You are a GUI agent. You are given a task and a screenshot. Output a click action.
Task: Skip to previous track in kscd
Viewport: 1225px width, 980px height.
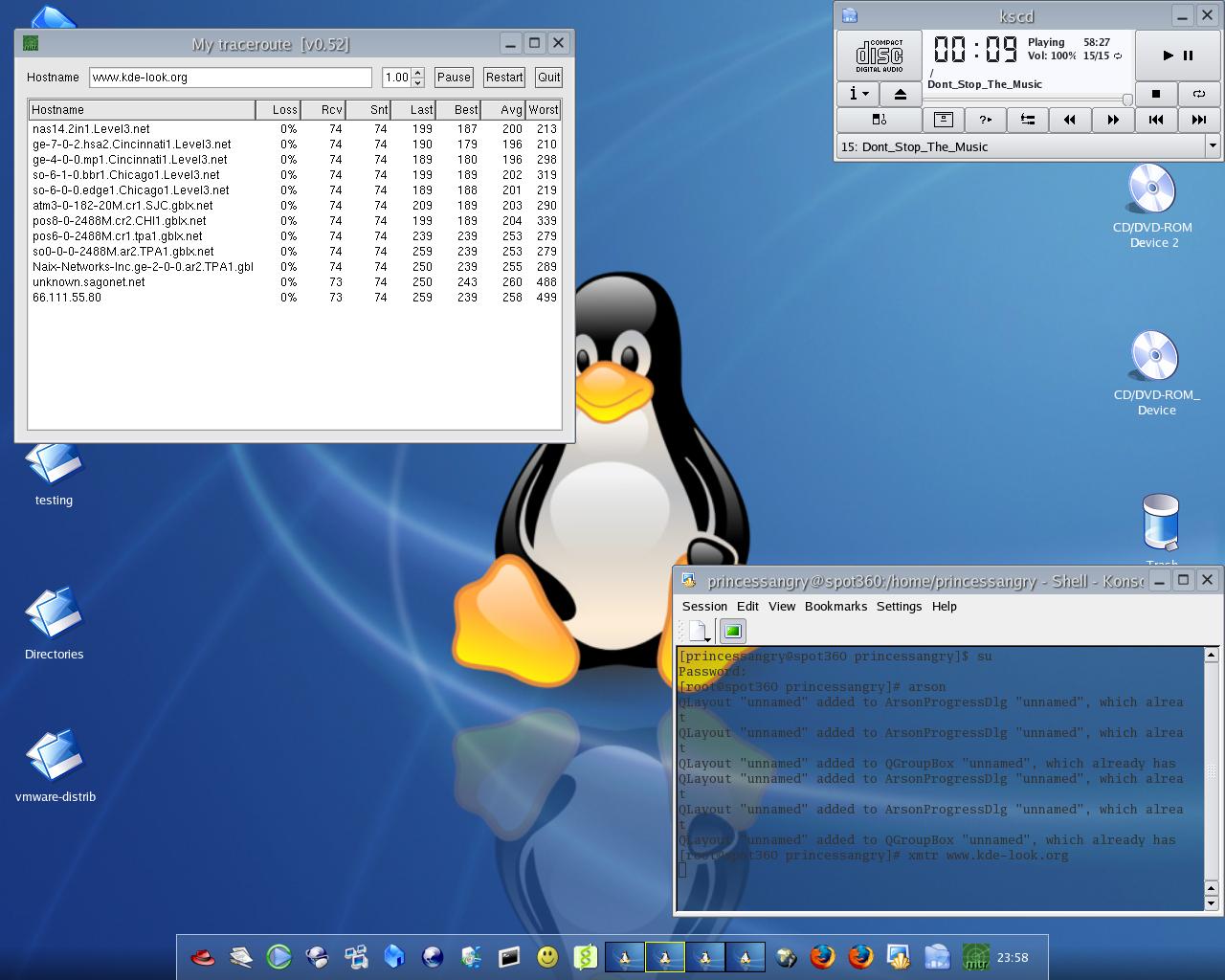[x=1156, y=120]
